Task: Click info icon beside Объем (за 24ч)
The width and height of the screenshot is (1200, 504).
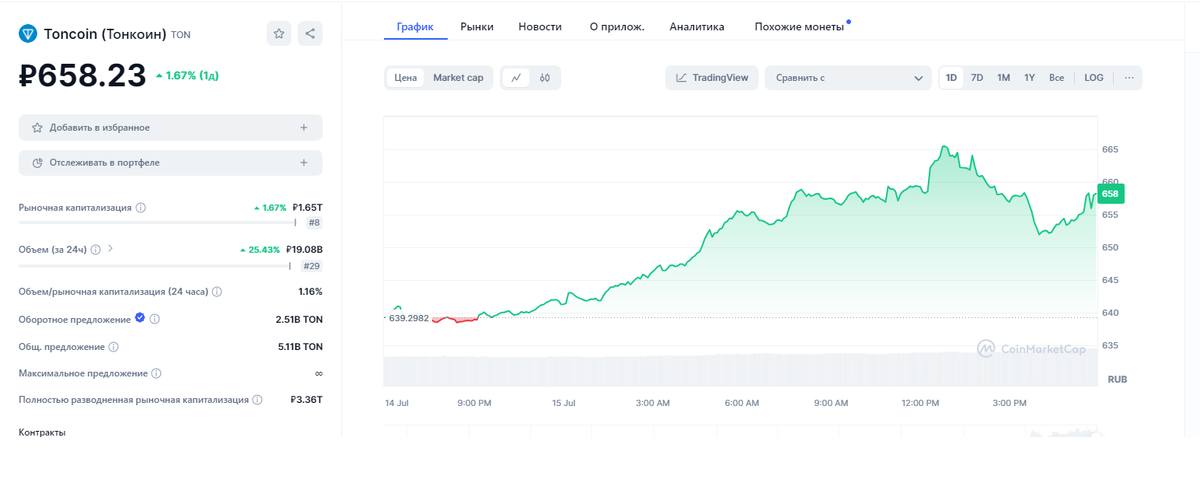Action: [x=95, y=249]
